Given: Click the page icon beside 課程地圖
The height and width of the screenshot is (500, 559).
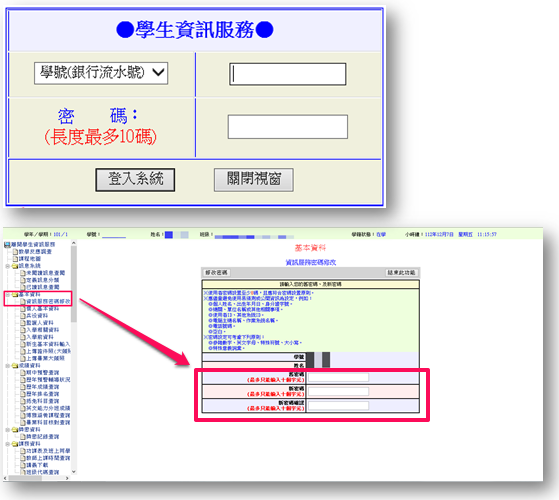Looking at the screenshot, I should coord(15,259).
